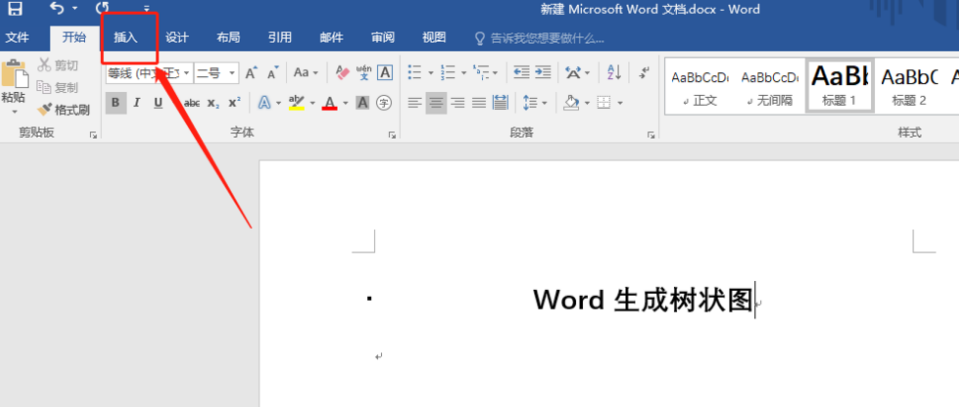Open highlight color dropdown arrow
Screen dimensions: 959x407
tap(313, 103)
